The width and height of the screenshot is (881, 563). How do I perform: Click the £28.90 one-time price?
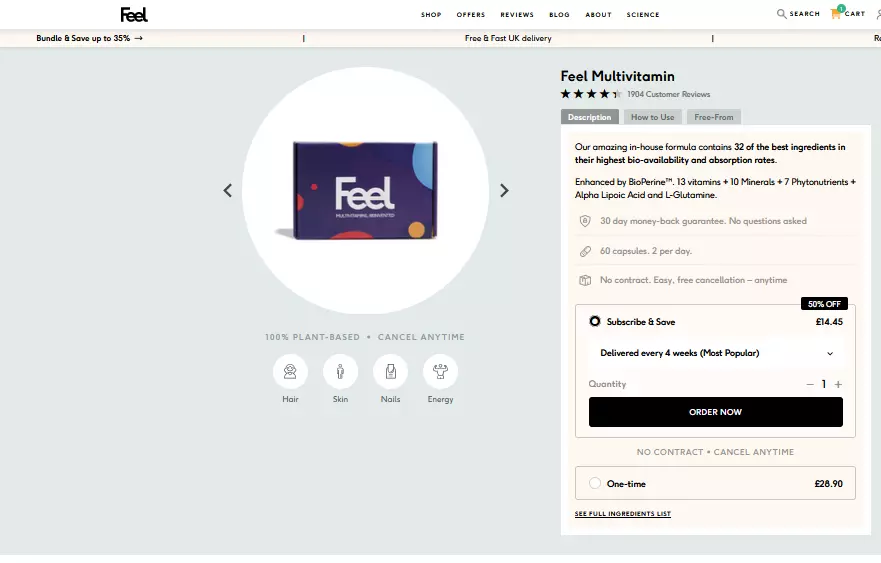(x=828, y=483)
